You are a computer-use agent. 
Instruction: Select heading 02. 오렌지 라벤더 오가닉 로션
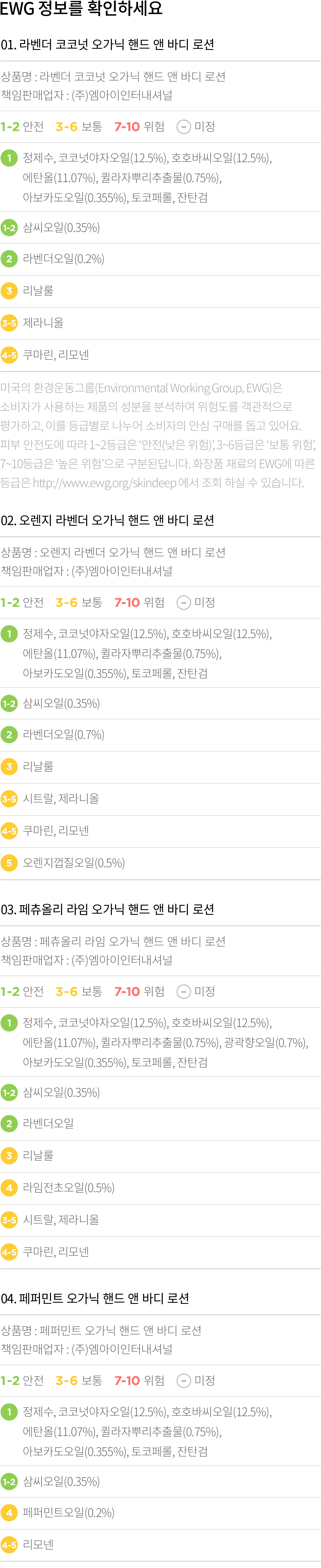point(108,520)
